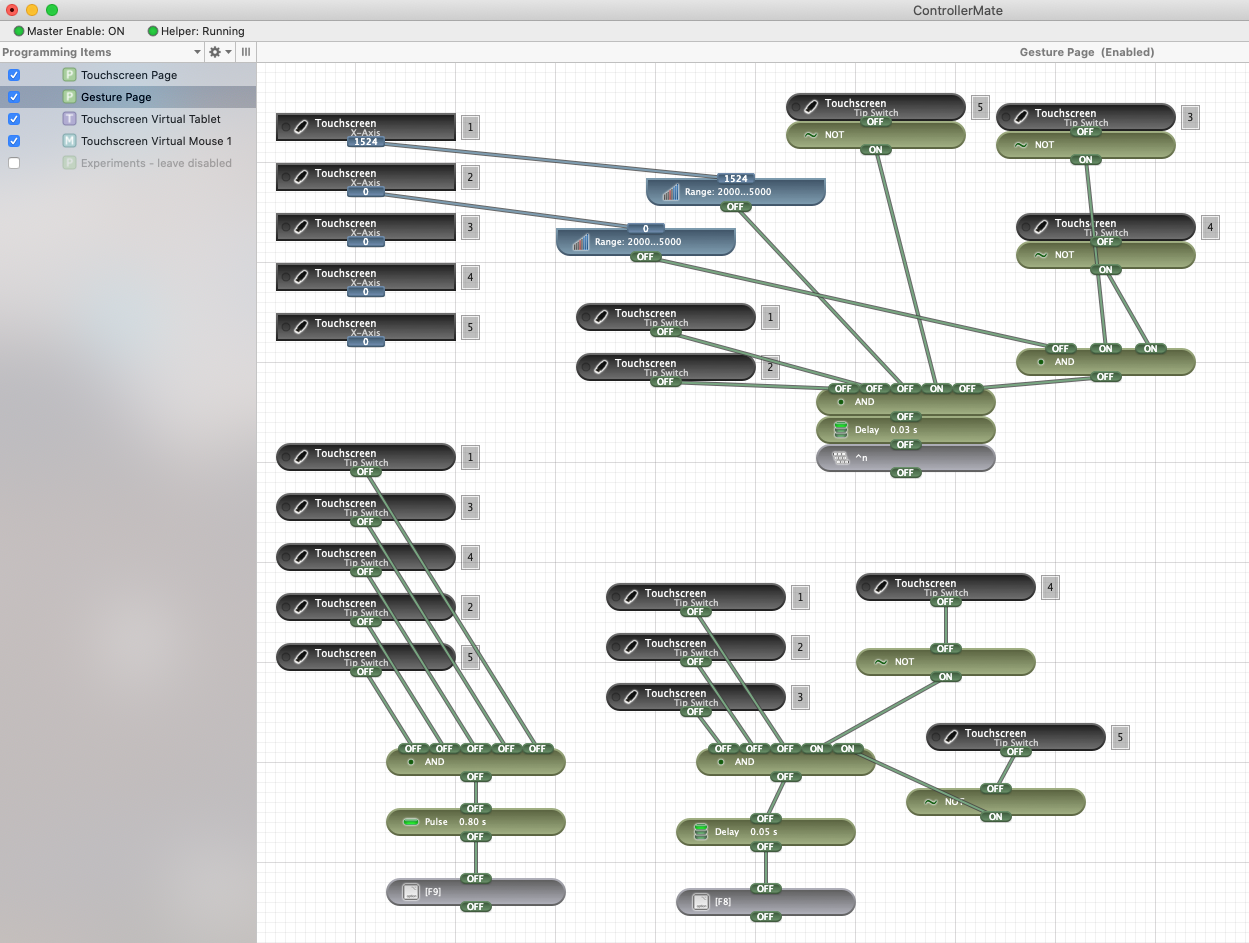Viewport: 1249px width, 943px height.
Task: Enable the Experiments - leave disabled checkbox
Action: coord(14,163)
